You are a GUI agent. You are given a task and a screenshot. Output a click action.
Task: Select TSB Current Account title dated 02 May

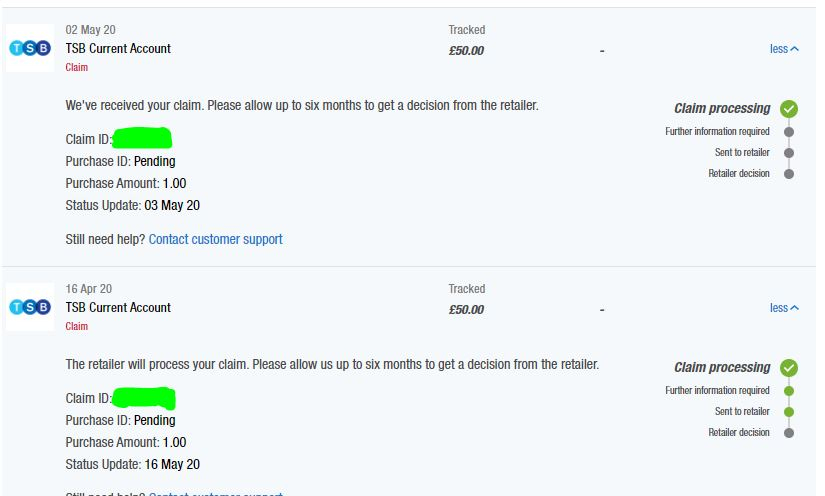[x=118, y=49]
